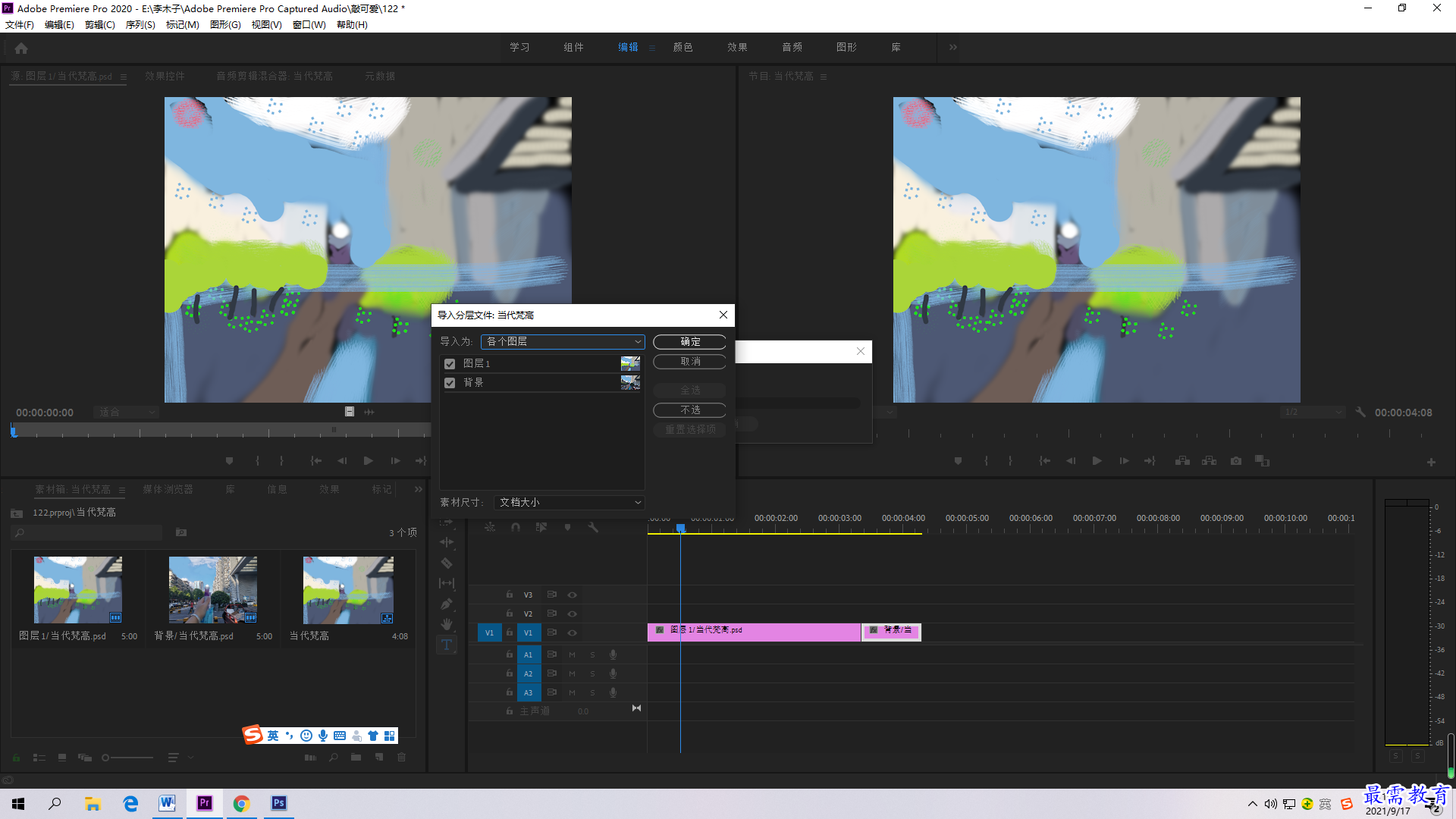The width and height of the screenshot is (1456, 819).
Task: Switch project panel to freeform view
Action: point(85,758)
